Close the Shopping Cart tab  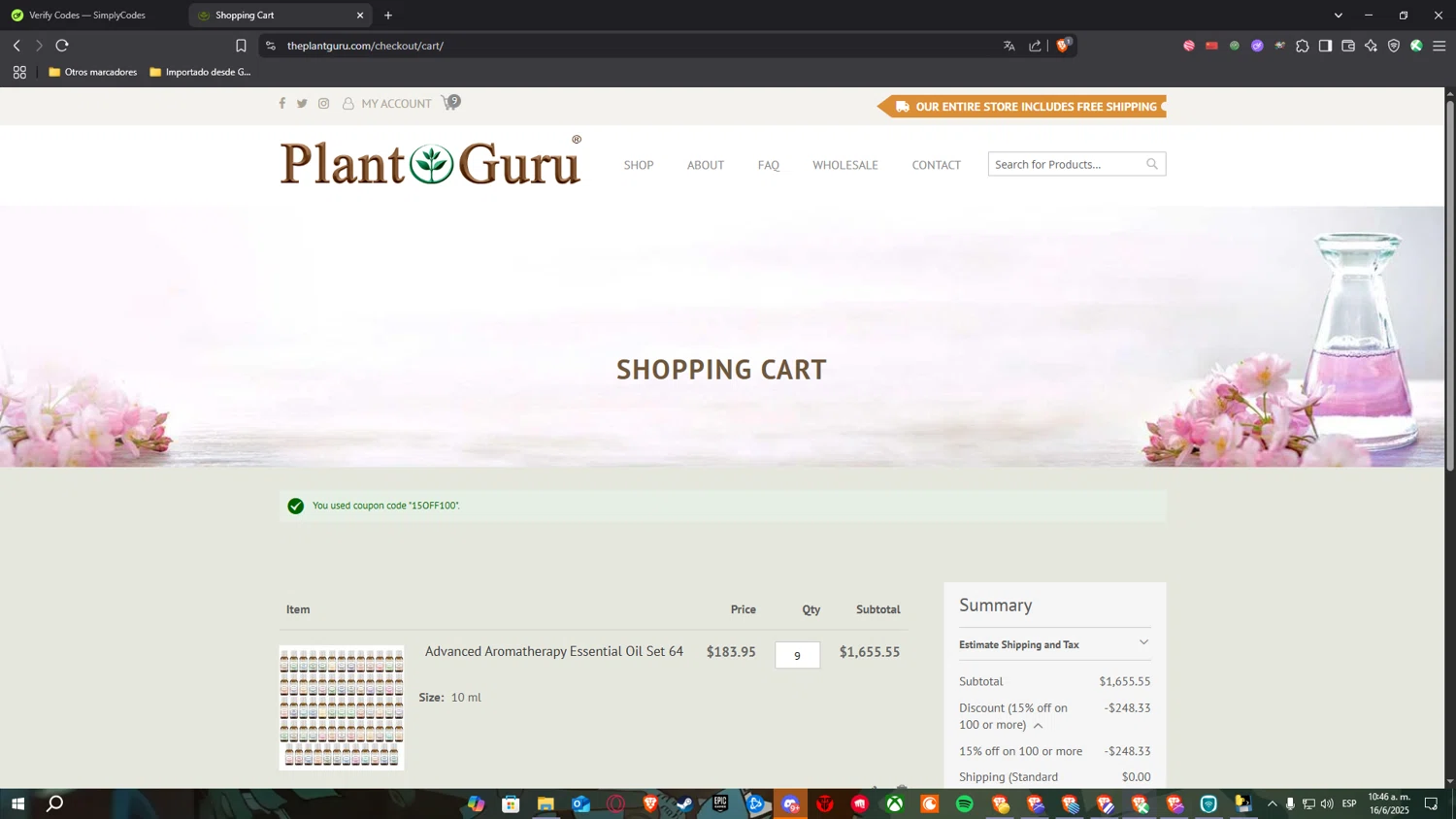[360, 16]
